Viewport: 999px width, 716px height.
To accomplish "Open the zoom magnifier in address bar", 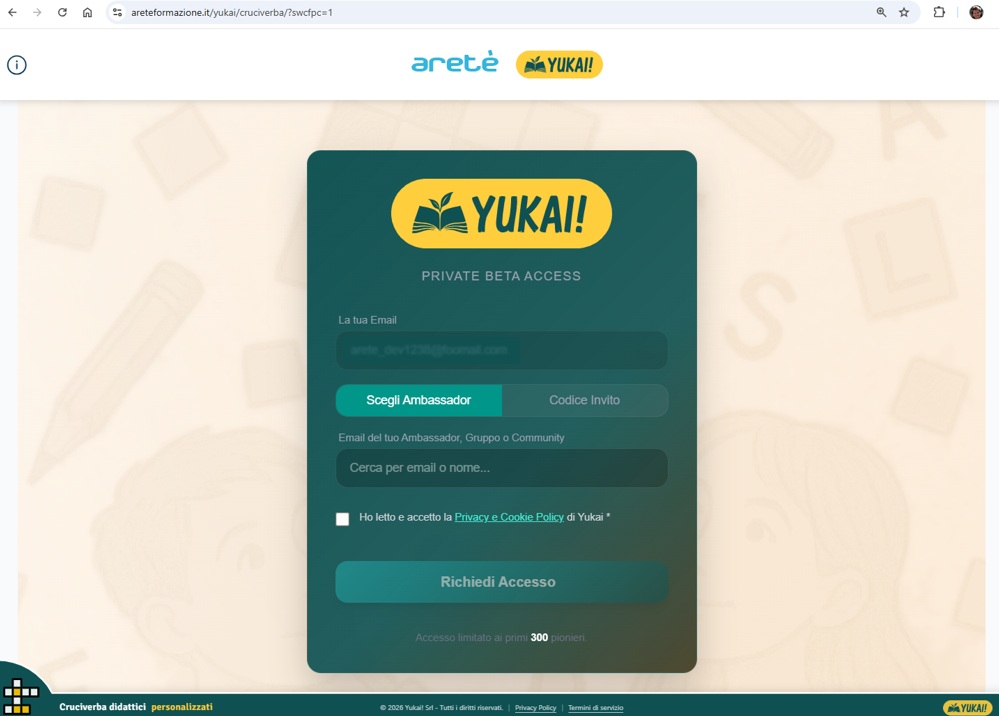I will coord(881,12).
